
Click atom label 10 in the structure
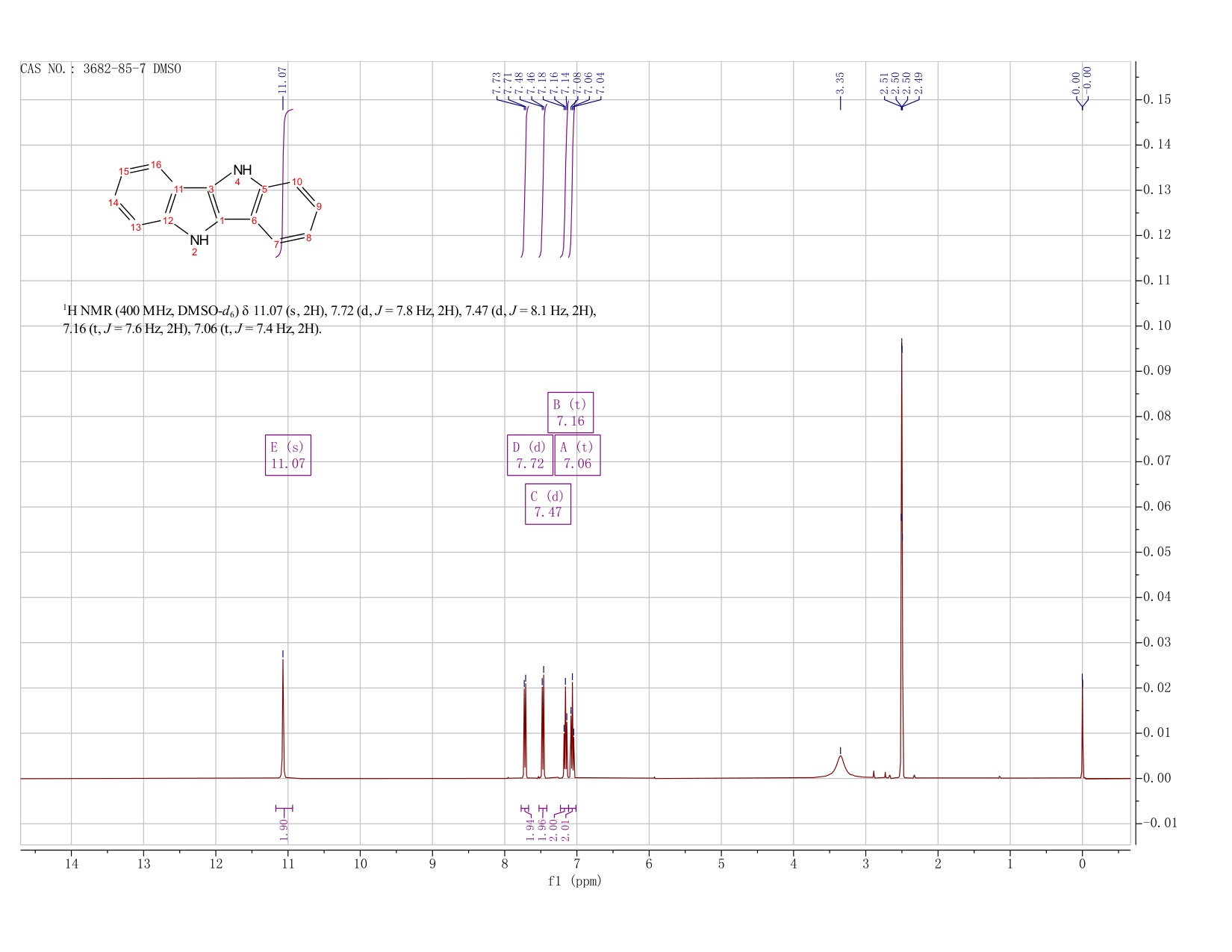click(x=296, y=182)
